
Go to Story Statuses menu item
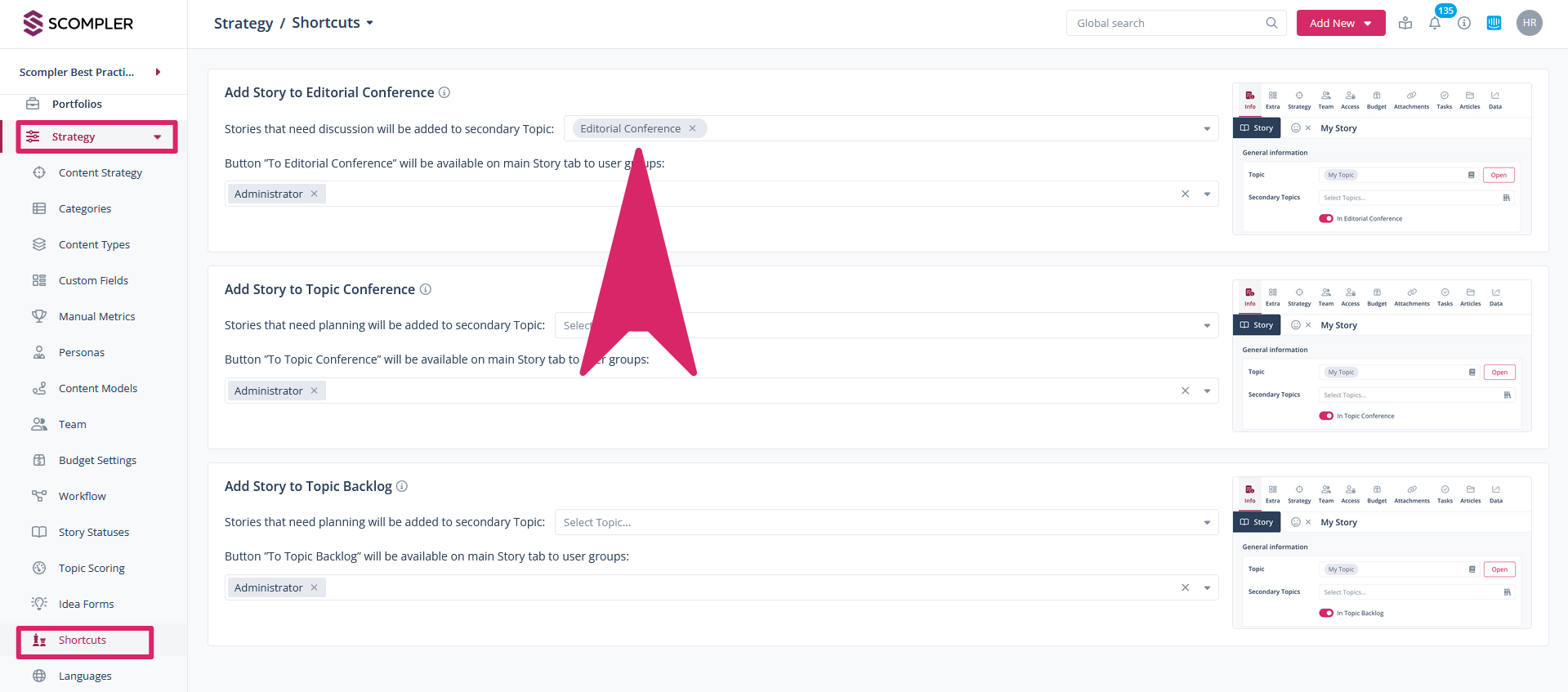(93, 532)
